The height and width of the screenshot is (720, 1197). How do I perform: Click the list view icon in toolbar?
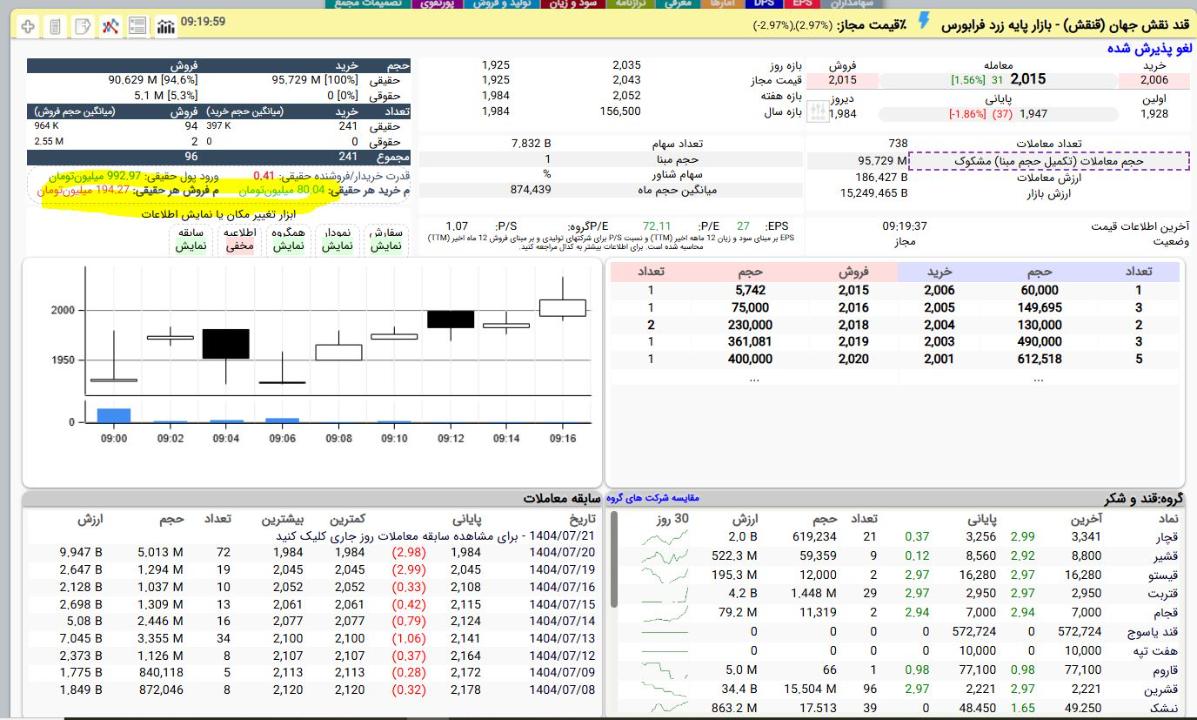click(x=138, y=23)
